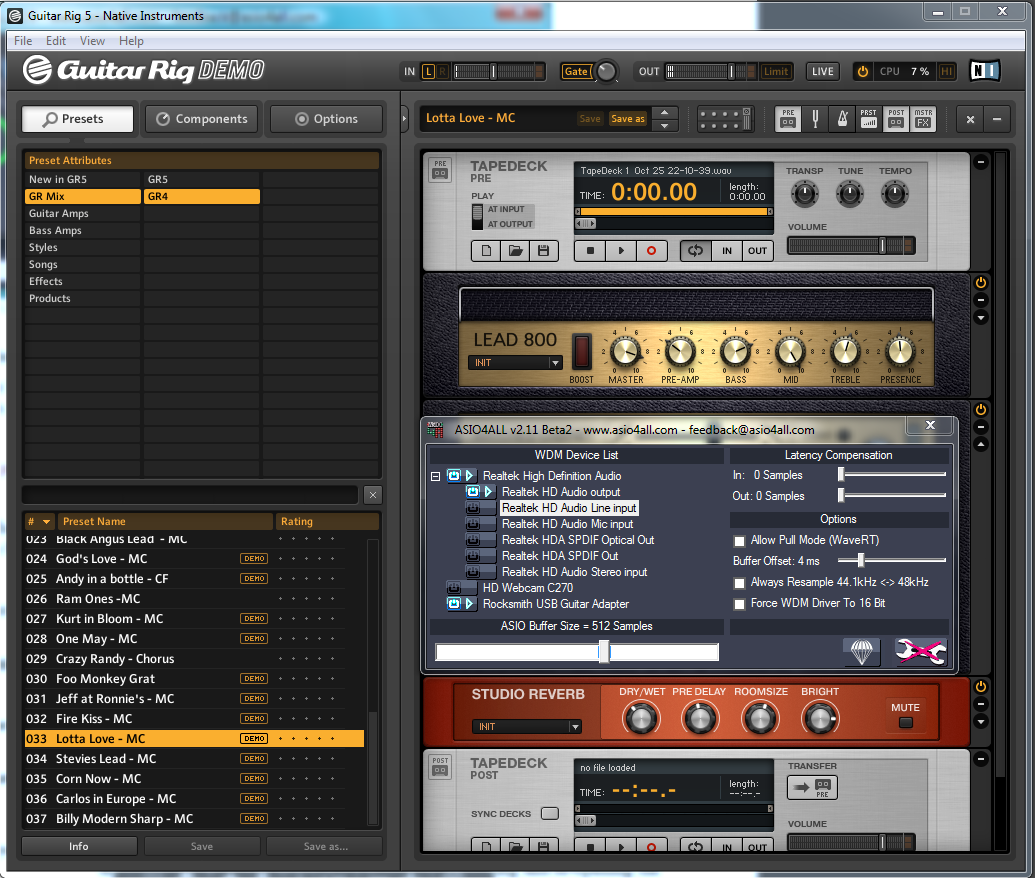Expand Lead 800 module with down triangle
This screenshot has height=878, width=1035.
981,318
